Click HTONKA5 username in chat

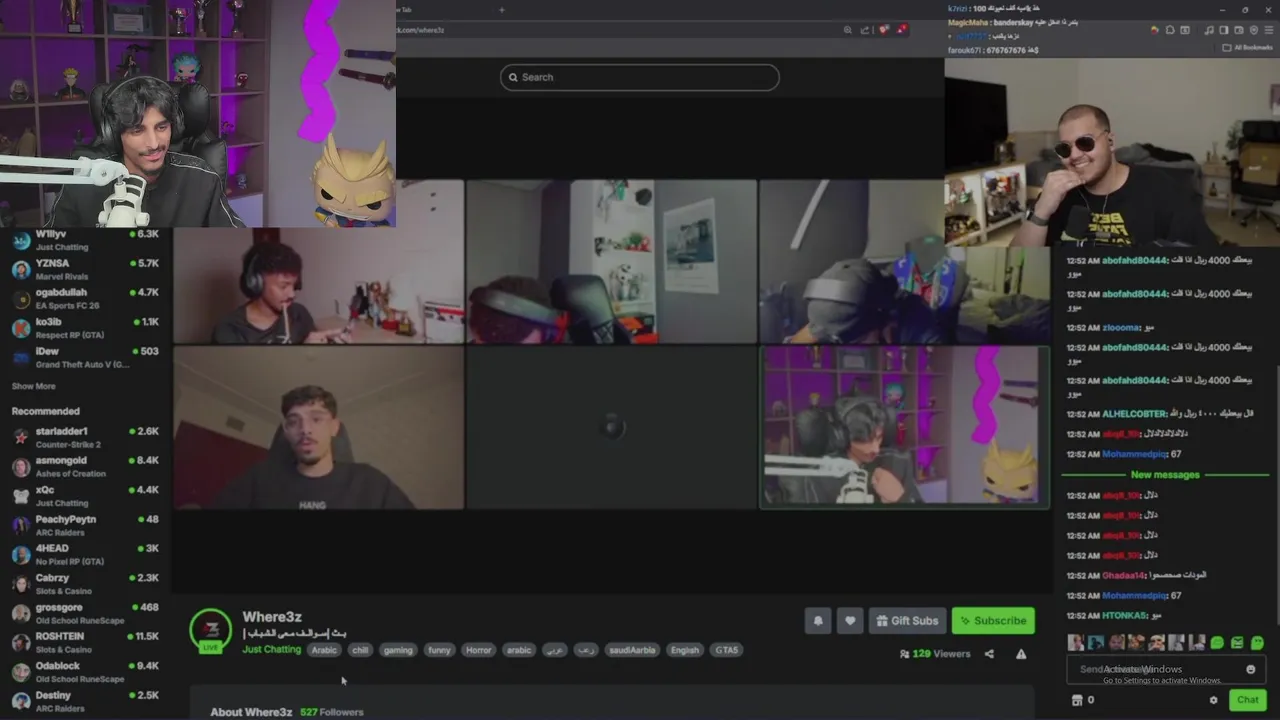tap(1123, 616)
